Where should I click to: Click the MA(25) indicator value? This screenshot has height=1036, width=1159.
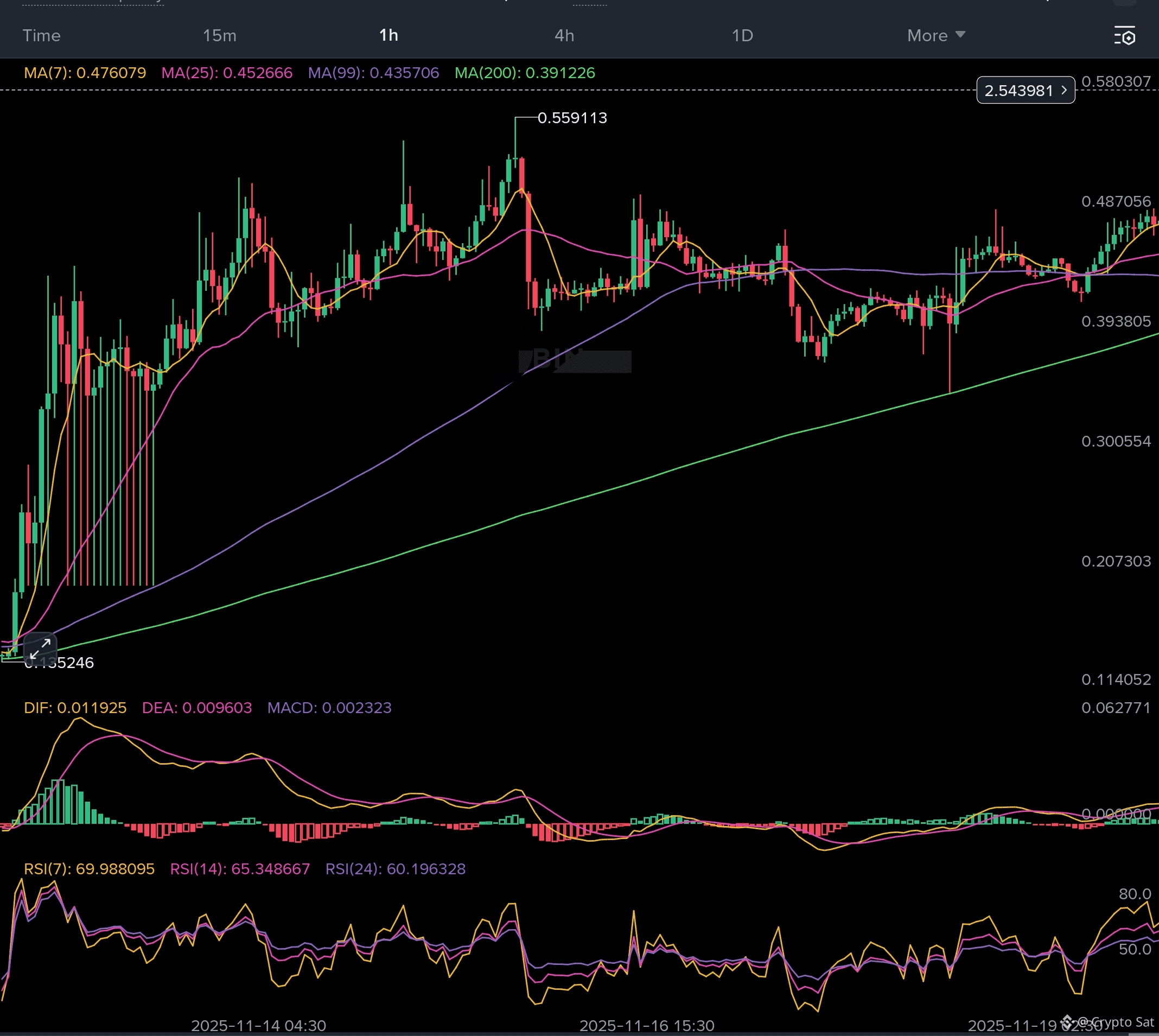coord(257,73)
